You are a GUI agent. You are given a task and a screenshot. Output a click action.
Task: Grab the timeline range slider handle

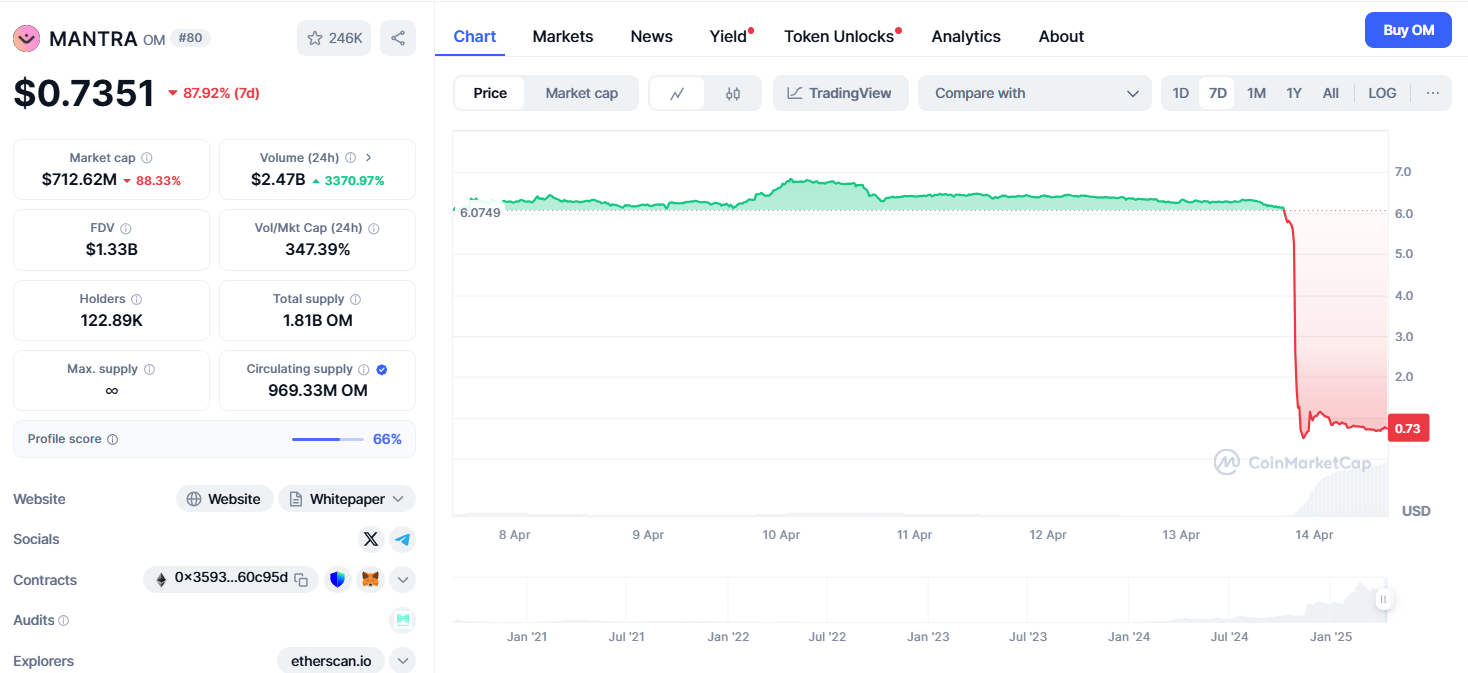(x=1383, y=600)
